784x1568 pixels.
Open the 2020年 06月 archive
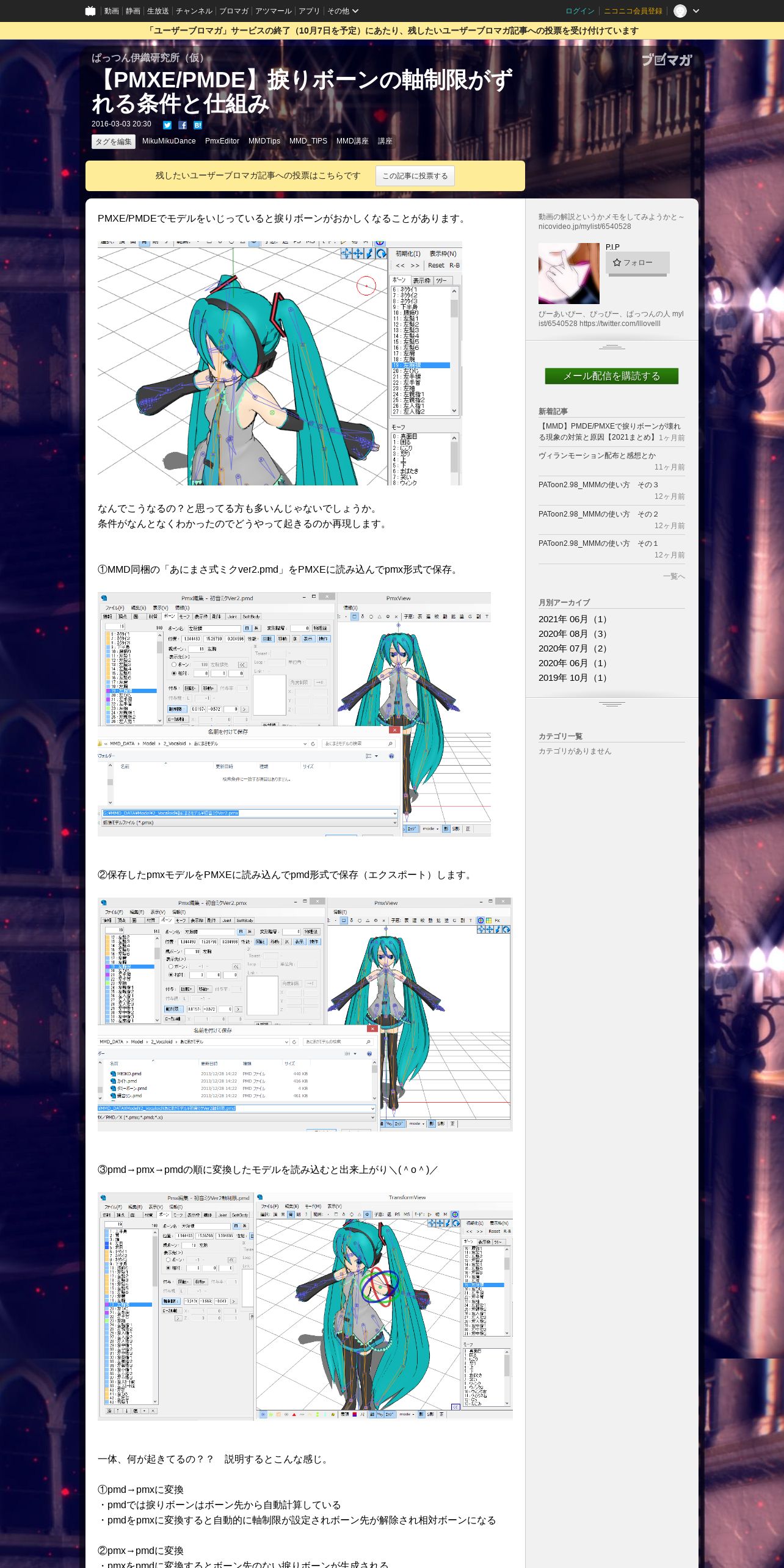573,663
